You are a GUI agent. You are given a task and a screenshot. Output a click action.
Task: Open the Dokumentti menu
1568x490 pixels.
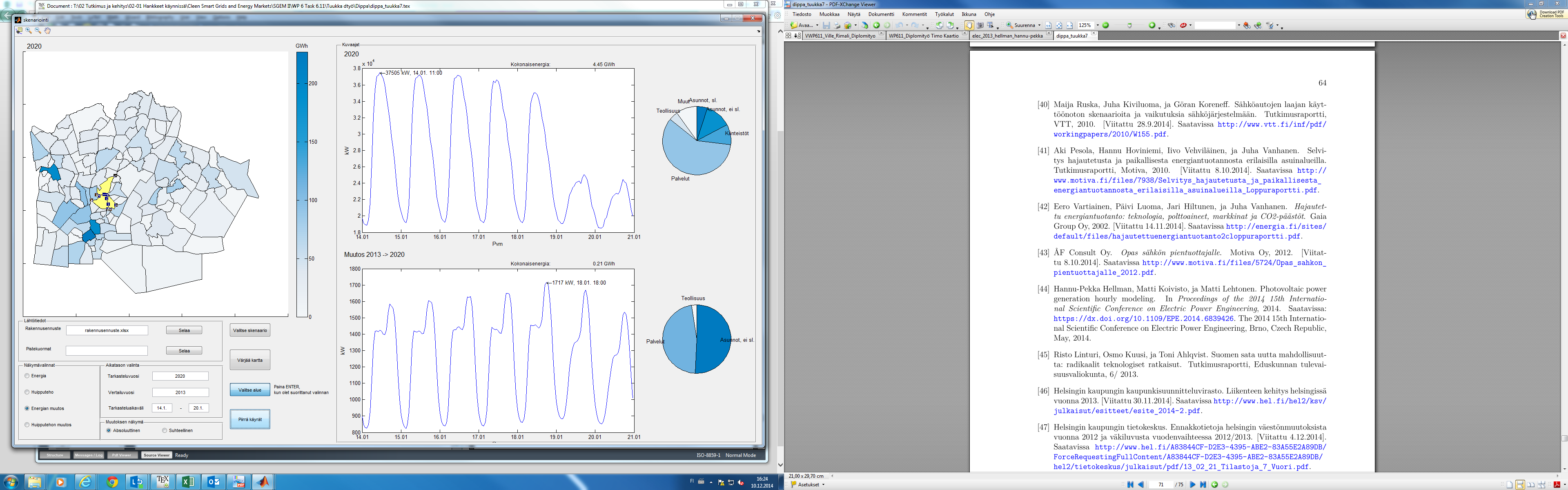pyautogui.click(x=882, y=14)
